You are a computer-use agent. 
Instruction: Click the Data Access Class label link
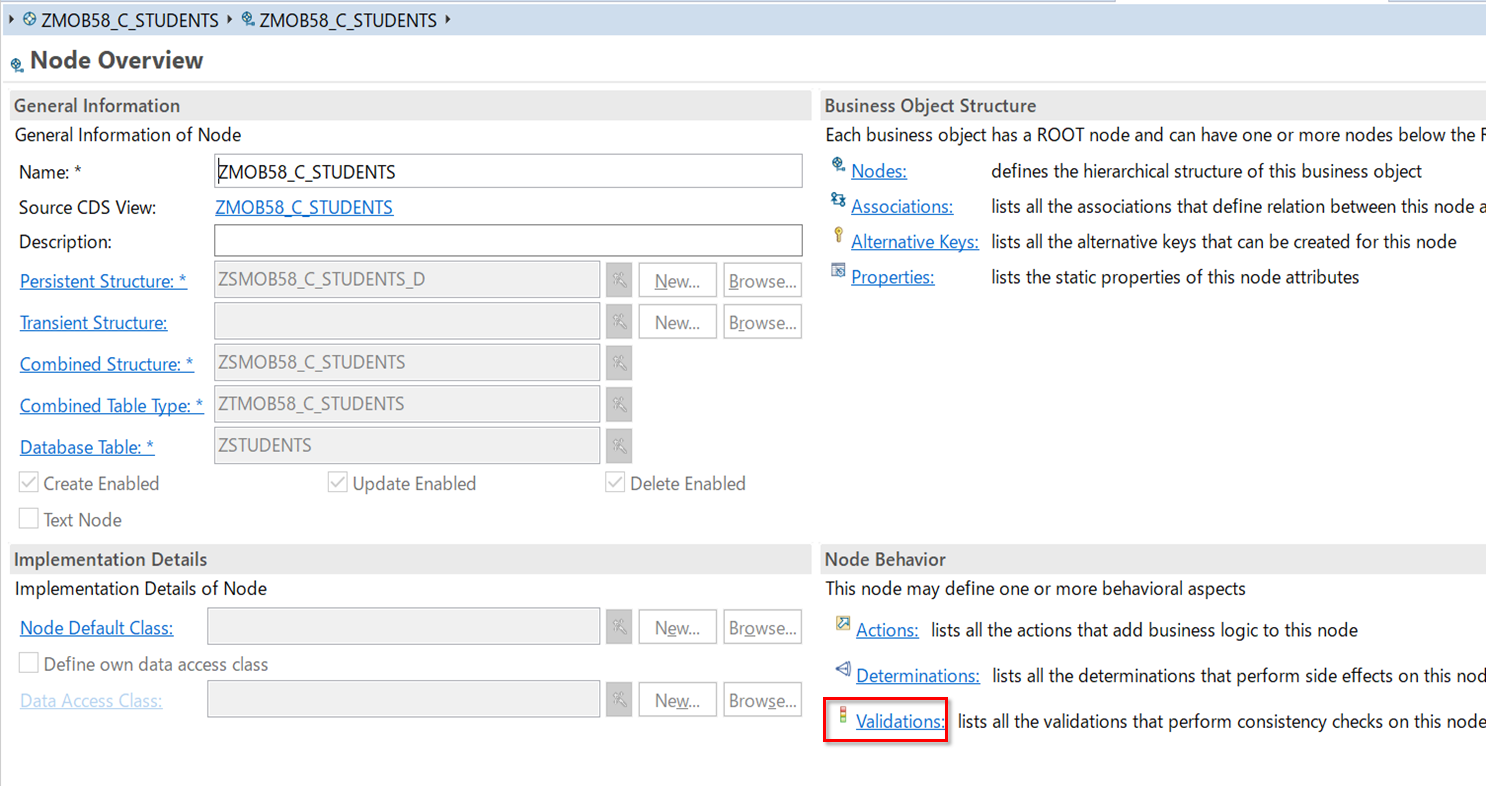click(91, 701)
